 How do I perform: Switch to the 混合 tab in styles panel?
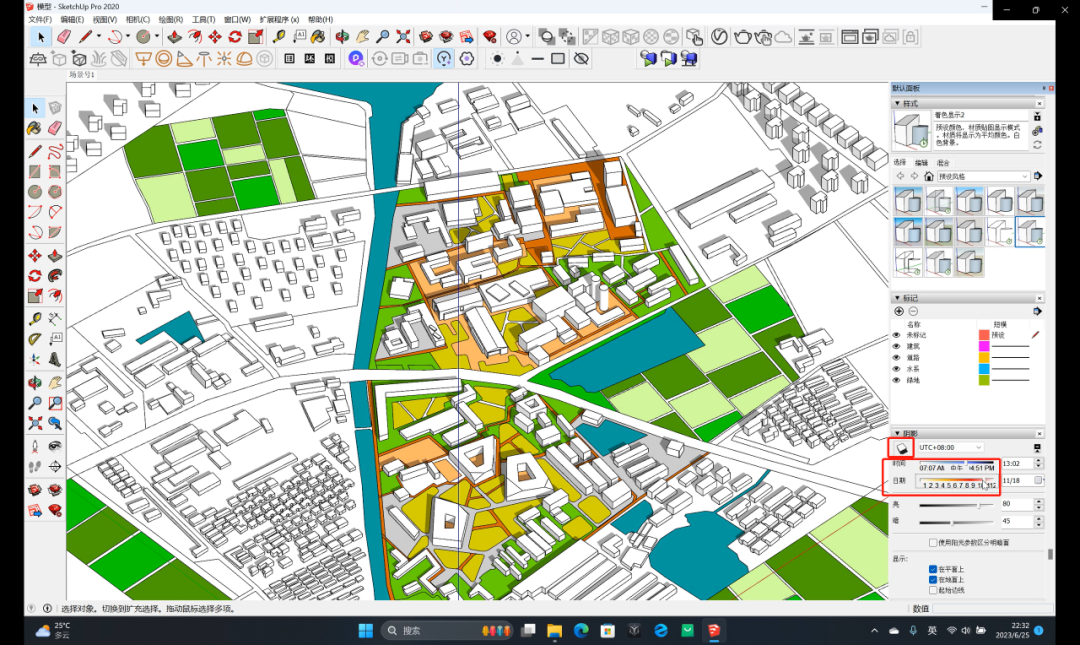pos(943,163)
